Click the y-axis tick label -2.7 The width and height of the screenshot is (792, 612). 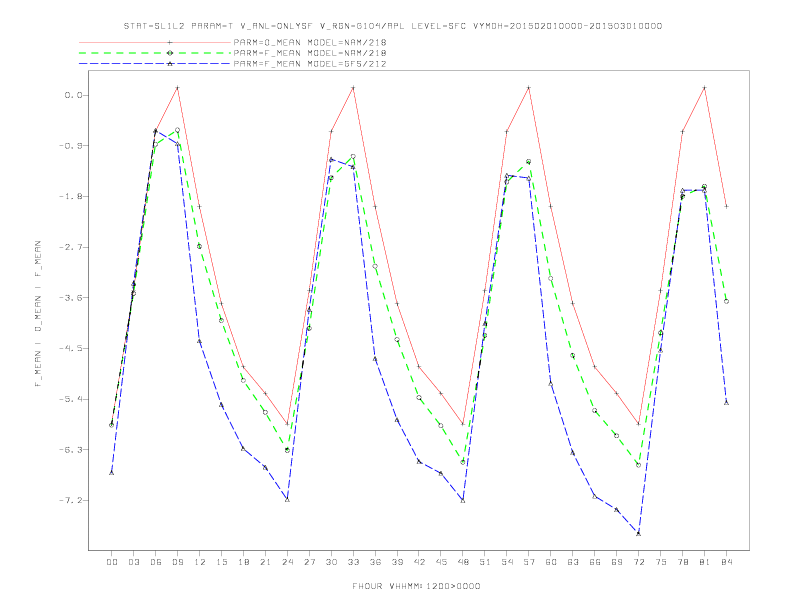[70, 247]
